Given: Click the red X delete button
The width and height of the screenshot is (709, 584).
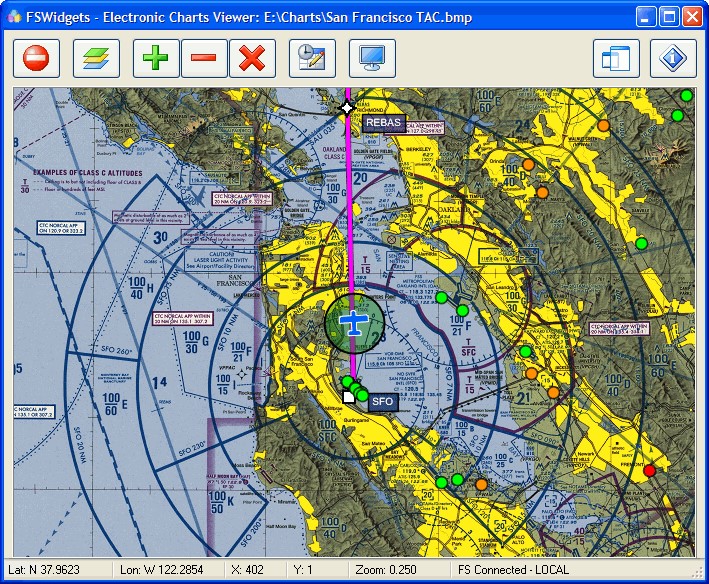Looking at the screenshot, I should pos(252,59).
